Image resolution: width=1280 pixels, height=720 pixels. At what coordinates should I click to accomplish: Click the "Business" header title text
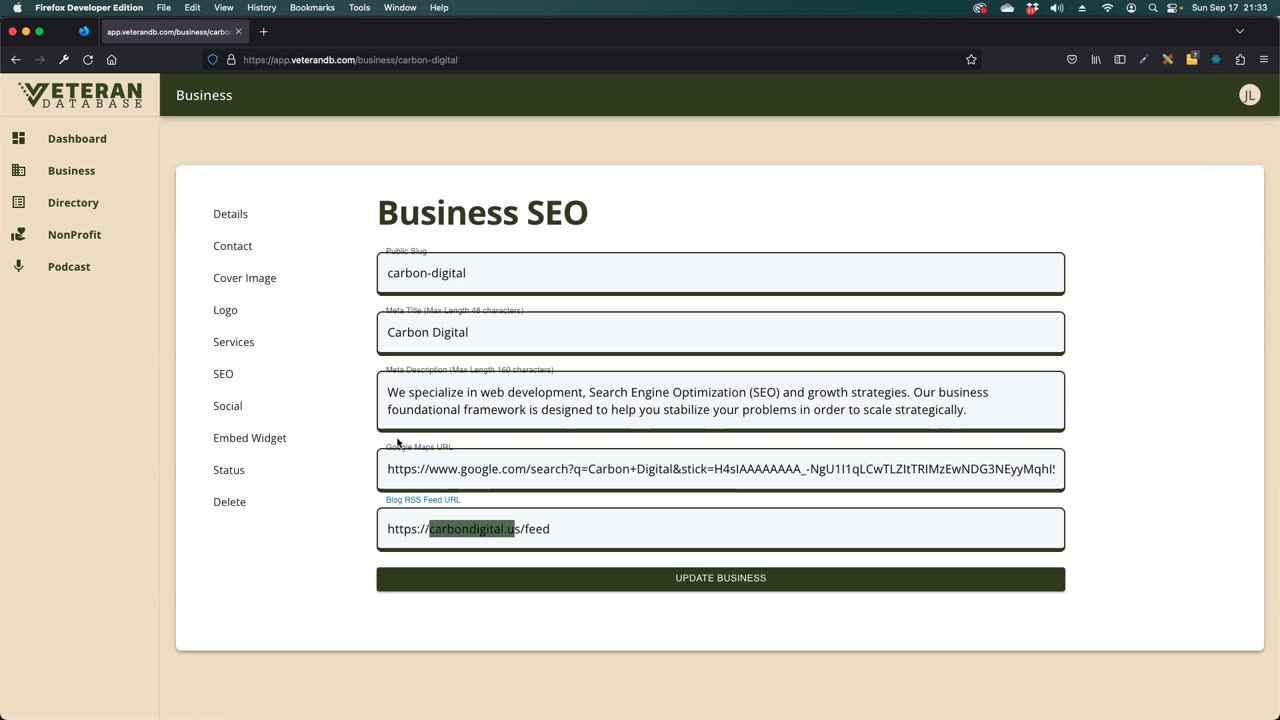point(204,95)
